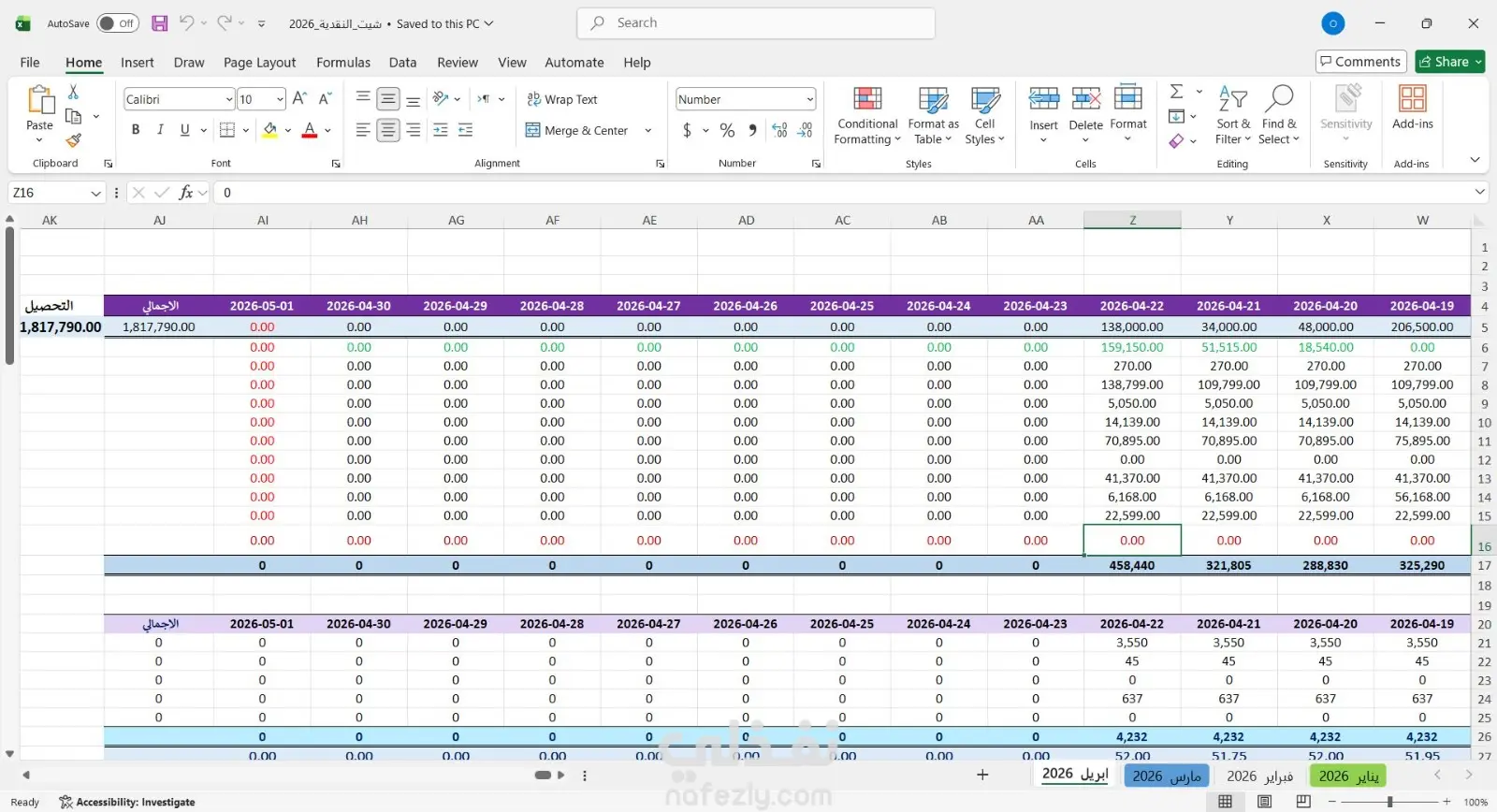Toggle the AutoSave switch
This screenshot has width=1497, height=812.
click(118, 23)
